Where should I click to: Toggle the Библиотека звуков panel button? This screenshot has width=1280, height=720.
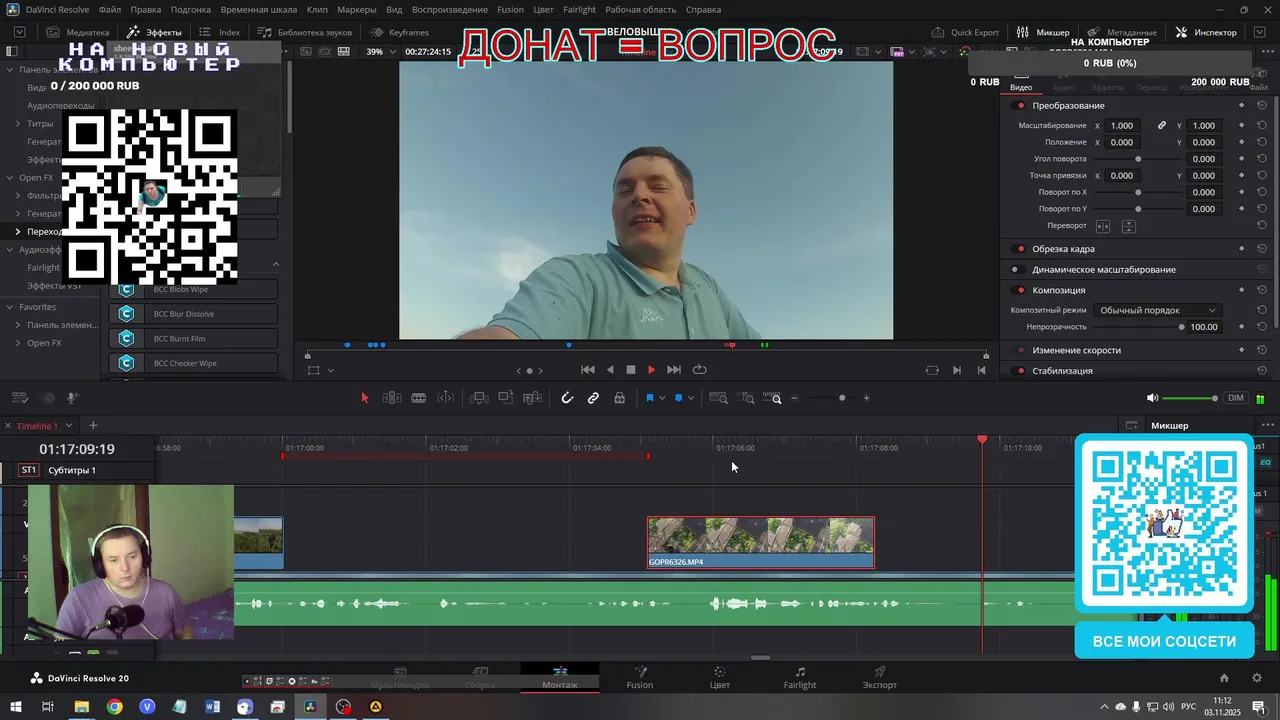[x=305, y=32]
